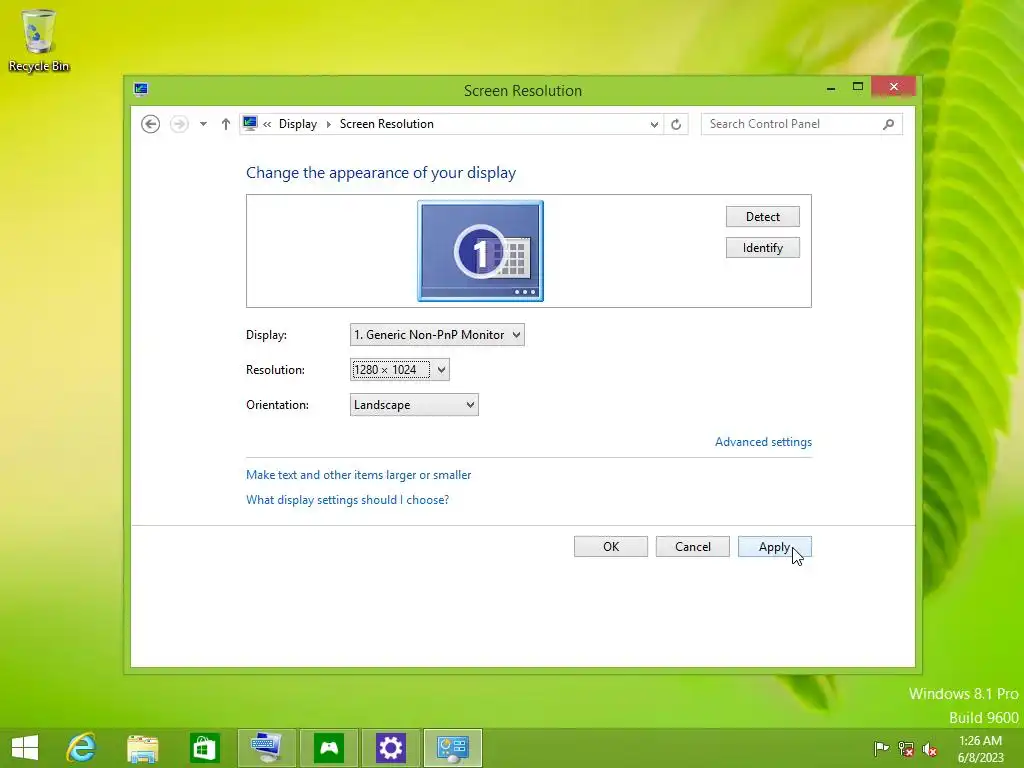
Task: Go back using the back arrow
Action: 150,124
